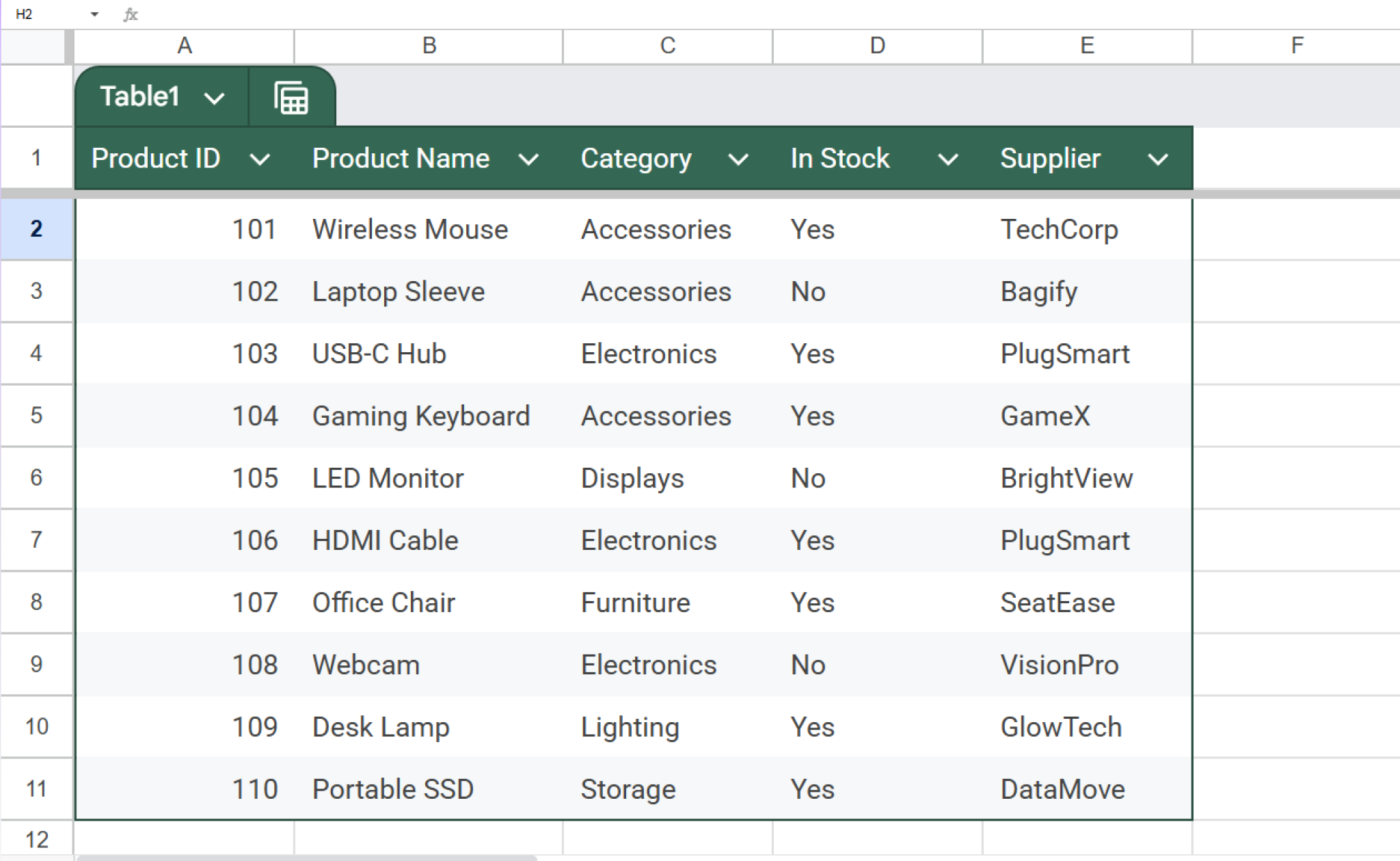Select the Gaming Keyboard cell

(x=420, y=415)
